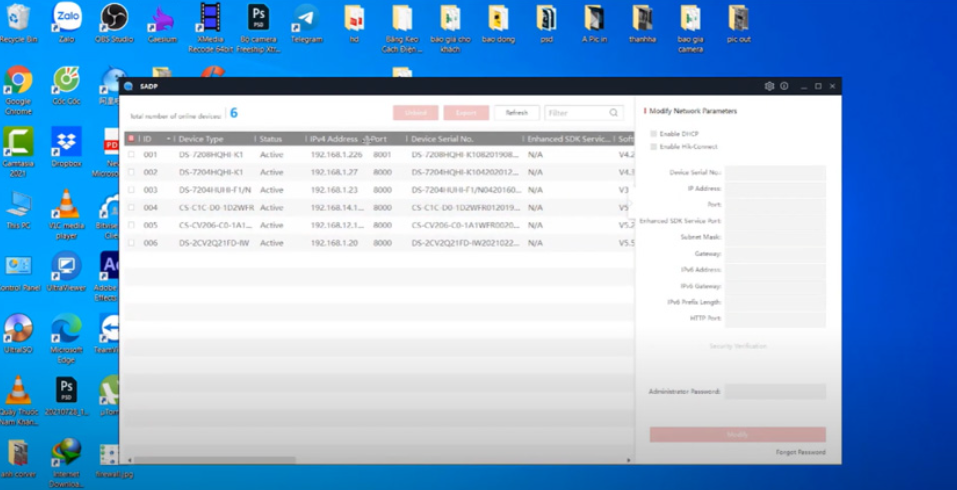Open SADP settings gear icon
Image resolution: width=957 pixels, height=490 pixels.
[x=769, y=86]
